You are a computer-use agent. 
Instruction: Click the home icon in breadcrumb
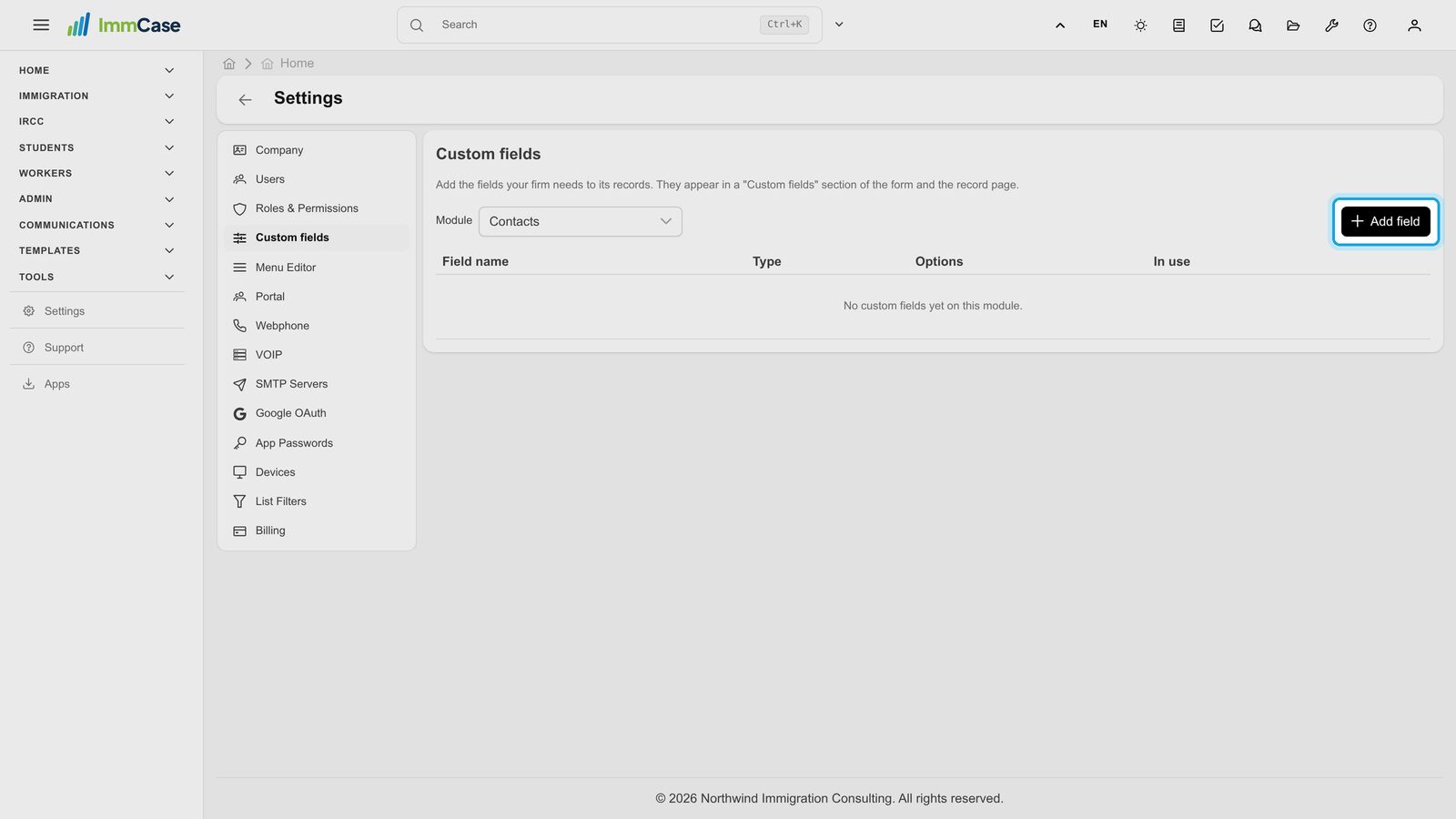point(229,64)
